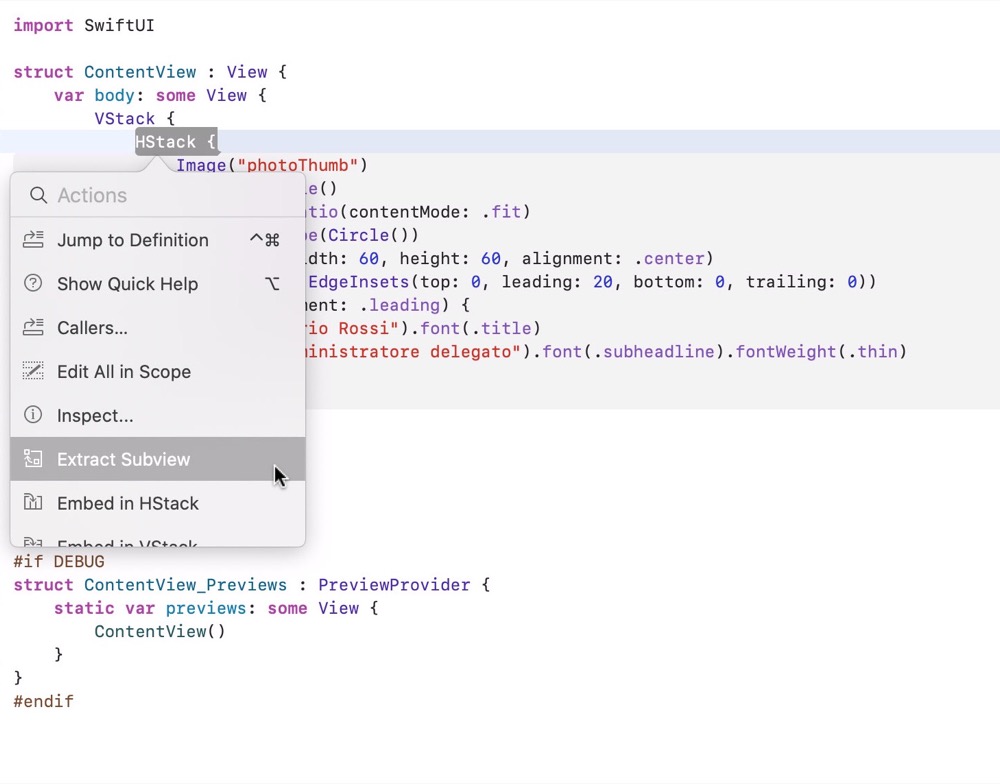Click .leading alignment value

(399, 305)
